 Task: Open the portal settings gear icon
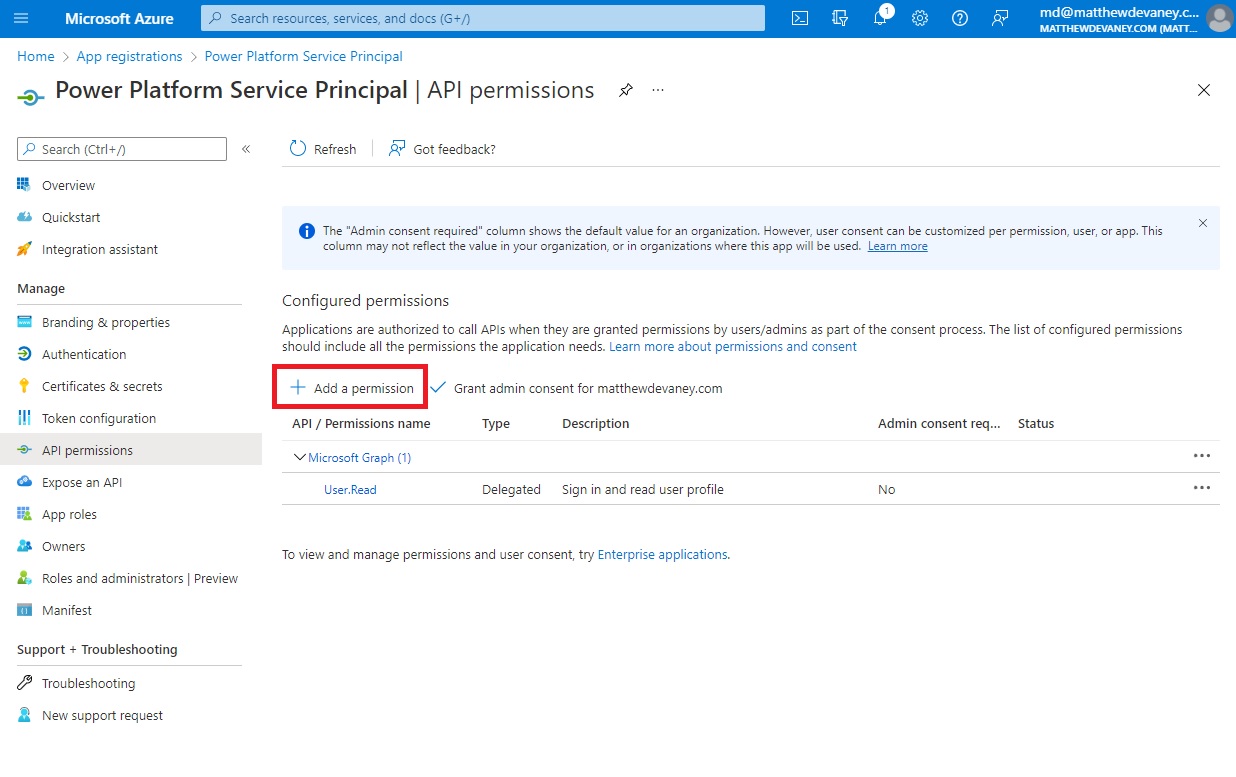click(x=920, y=18)
